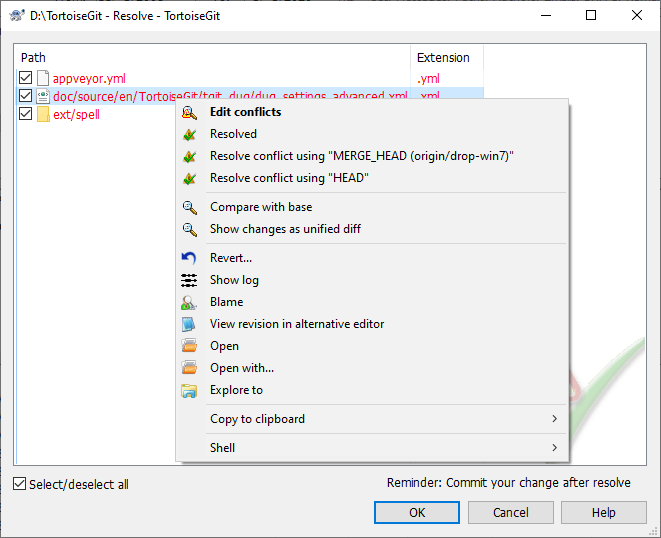Expand the Shell submenu arrow
Image resolution: width=661 pixels, height=538 pixels.
554,448
